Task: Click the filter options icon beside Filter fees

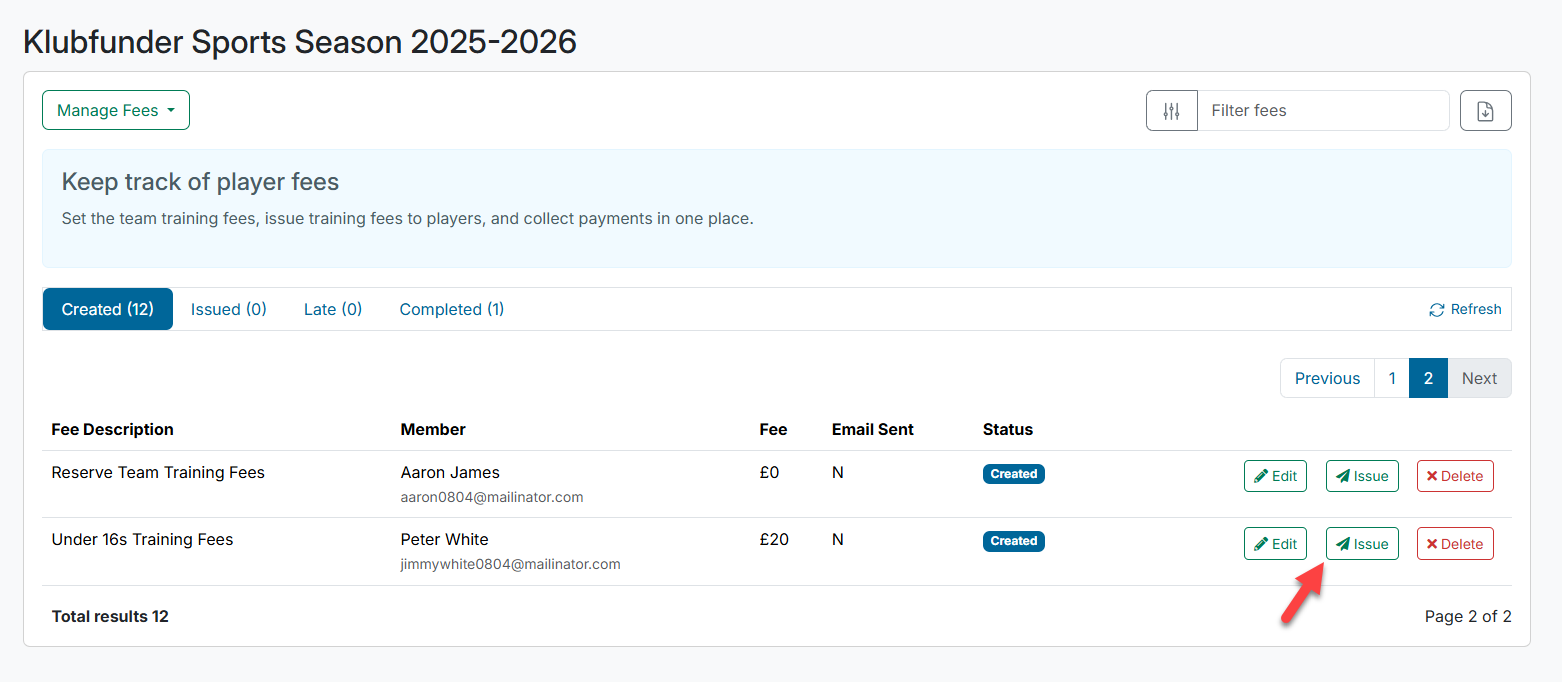Action: click(1171, 110)
